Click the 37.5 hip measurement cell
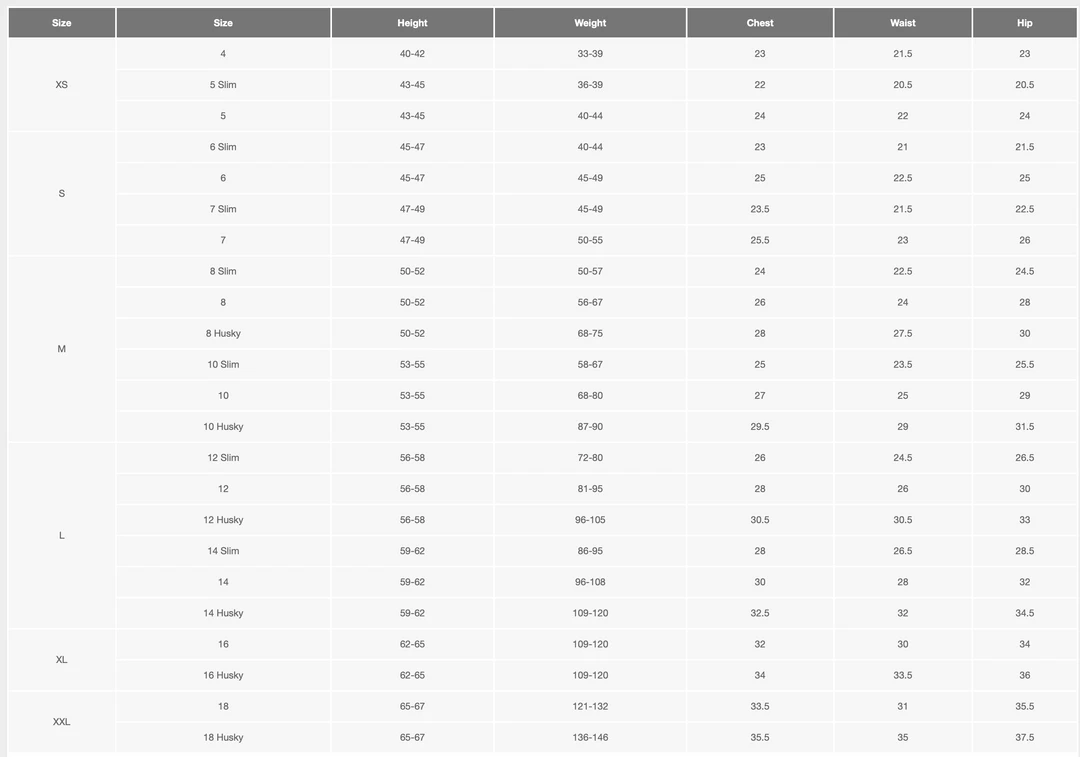The height and width of the screenshot is (757, 1080). pos(1024,738)
